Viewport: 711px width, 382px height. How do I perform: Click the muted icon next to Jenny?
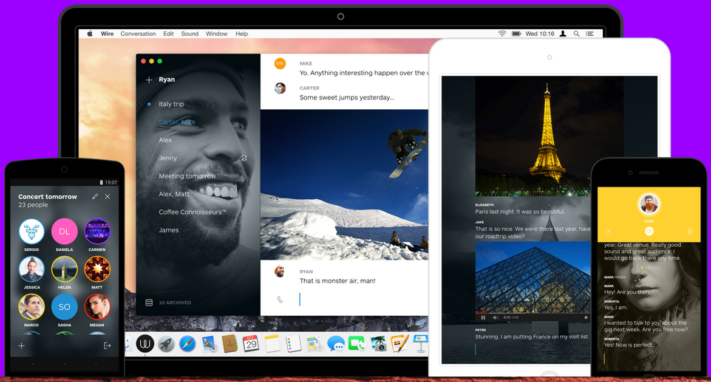click(244, 158)
